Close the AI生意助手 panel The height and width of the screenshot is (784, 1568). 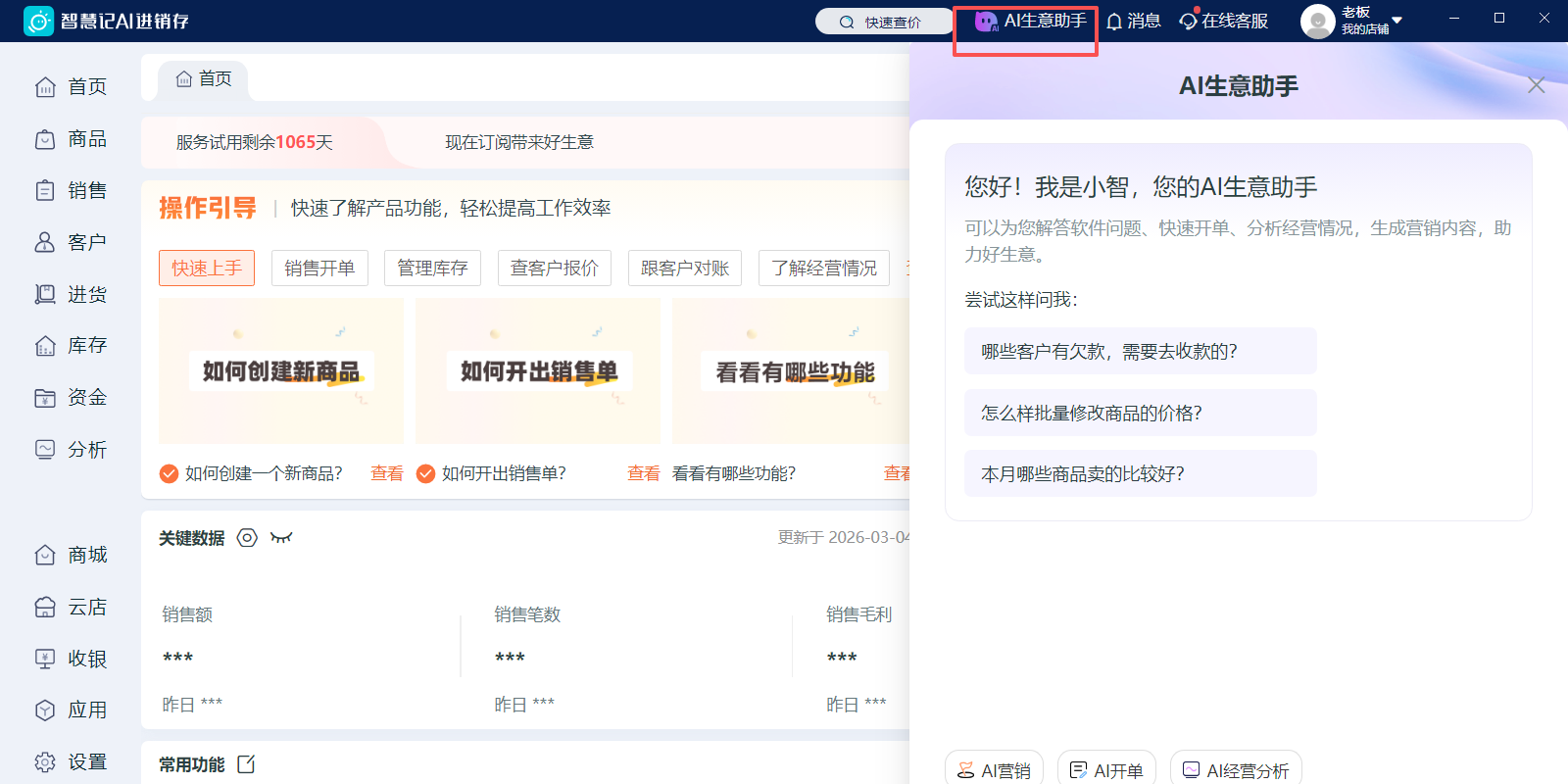coord(1536,85)
